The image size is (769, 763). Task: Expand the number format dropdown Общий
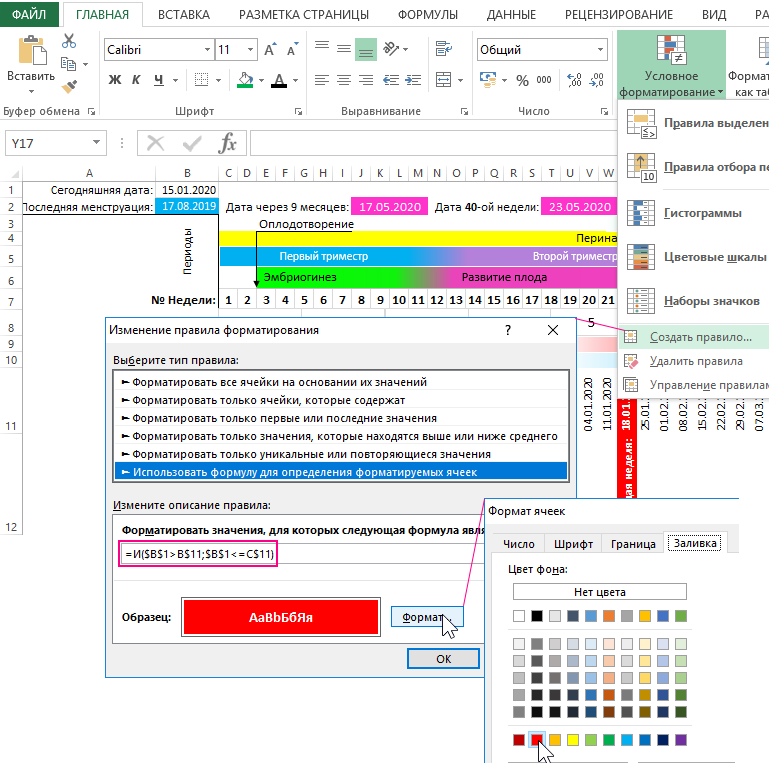click(599, 50)
